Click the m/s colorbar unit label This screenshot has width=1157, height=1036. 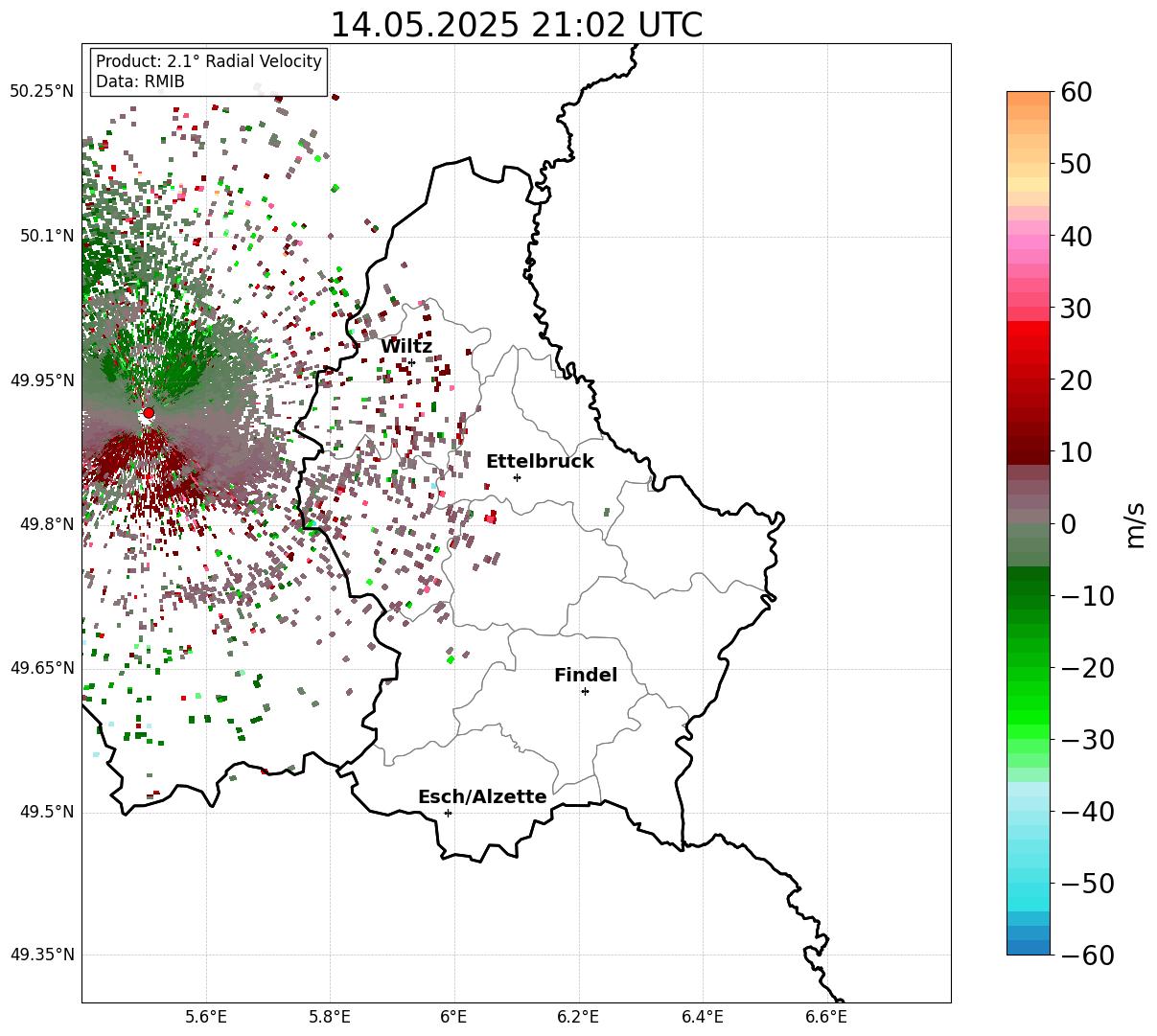(x=1136, y=523)
